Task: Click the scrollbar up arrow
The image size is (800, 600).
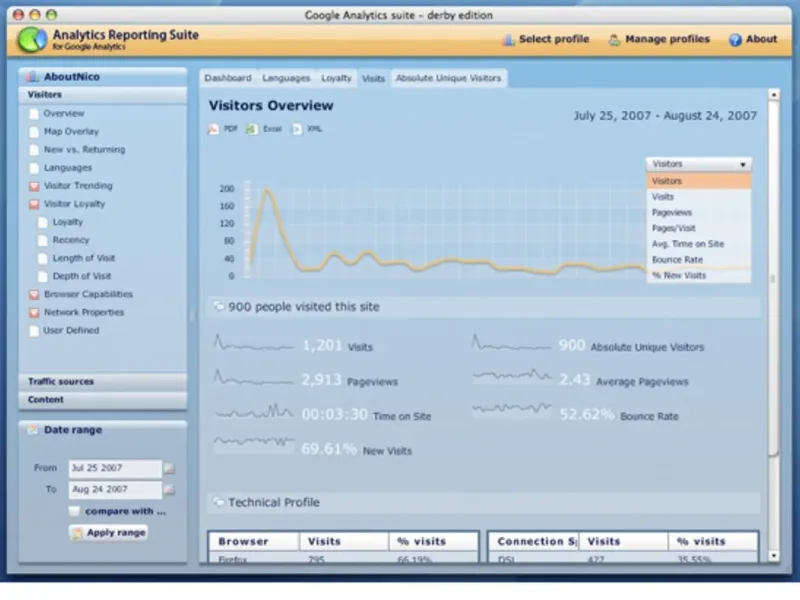Action: 773,95
